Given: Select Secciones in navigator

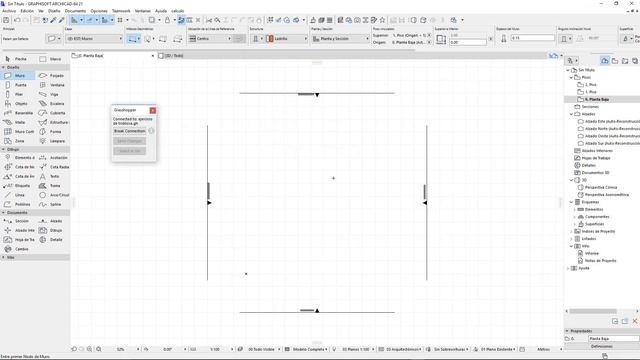Looking at the screenshot, I should pyautogui.click(x=587, y=107).
